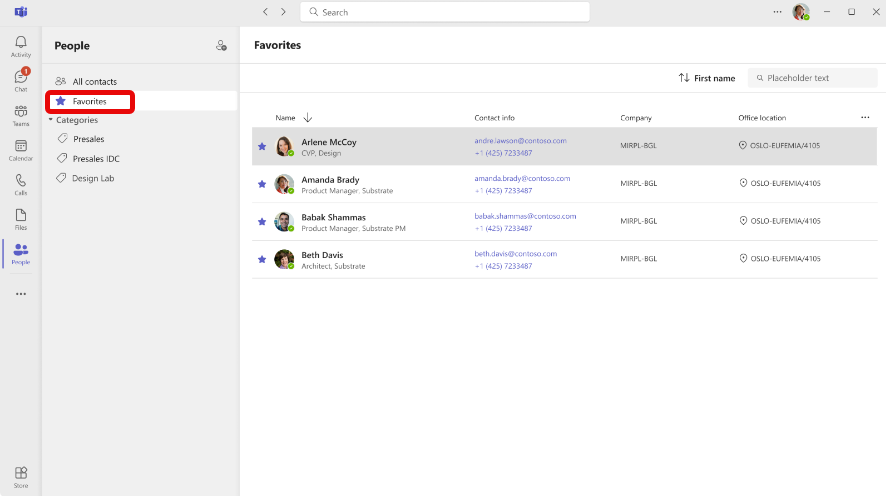Click the add contact icon beside People
Screen dimensions: 886x496
click(x=221, y=46)
